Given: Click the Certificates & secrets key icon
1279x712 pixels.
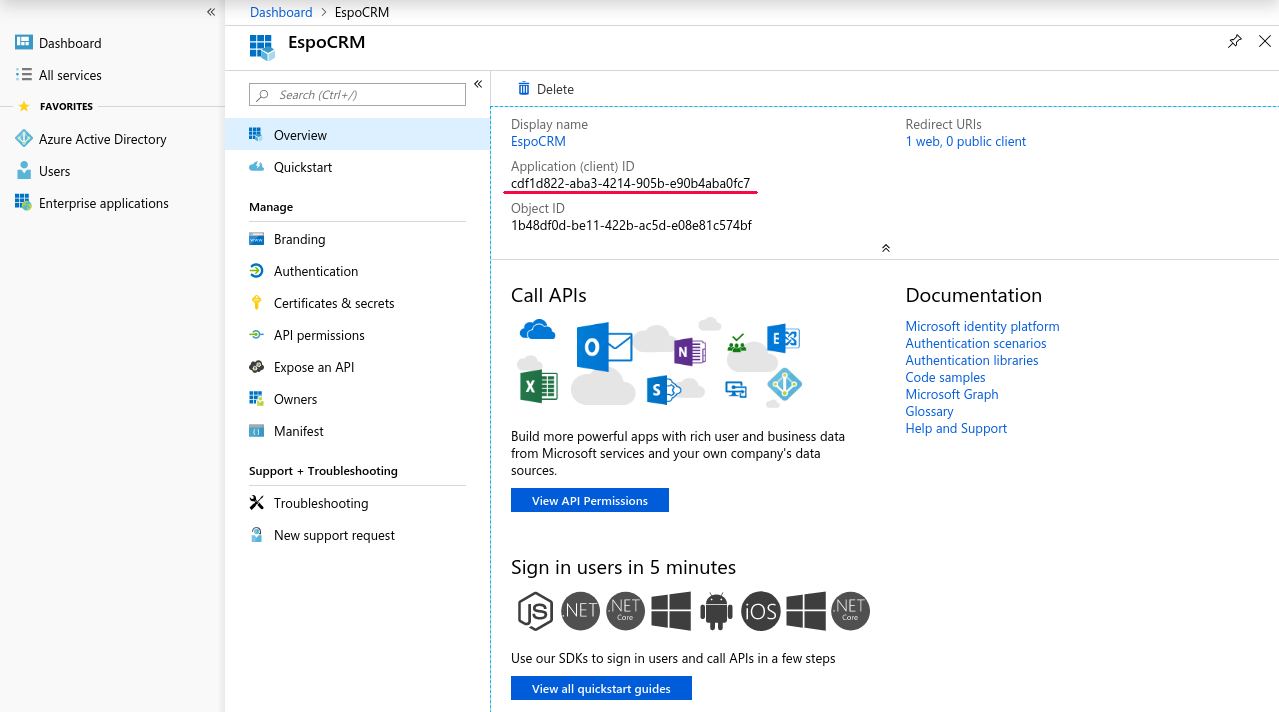Looking at the screenshot, I should pyautogui.click(x=257, y=303).
